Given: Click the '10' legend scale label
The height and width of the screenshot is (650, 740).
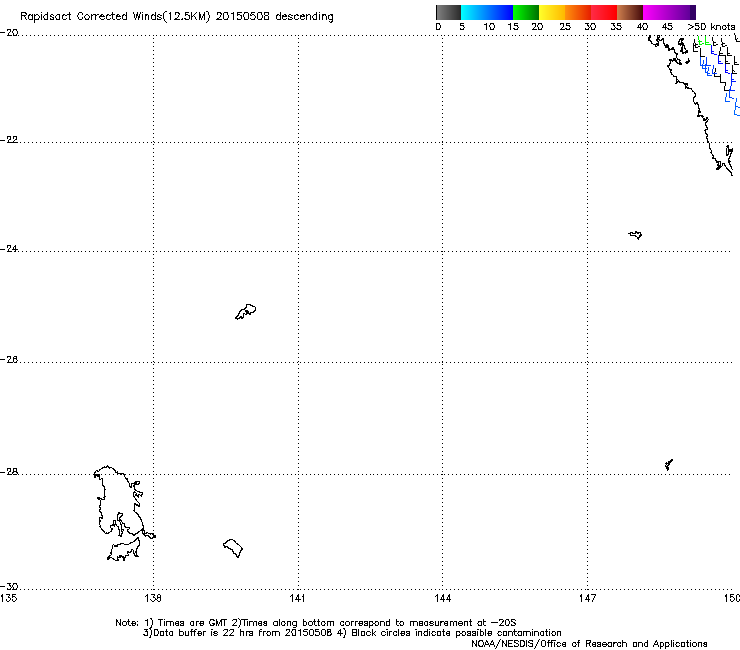Looking at the screenshot, I should (x=489, y=27).
